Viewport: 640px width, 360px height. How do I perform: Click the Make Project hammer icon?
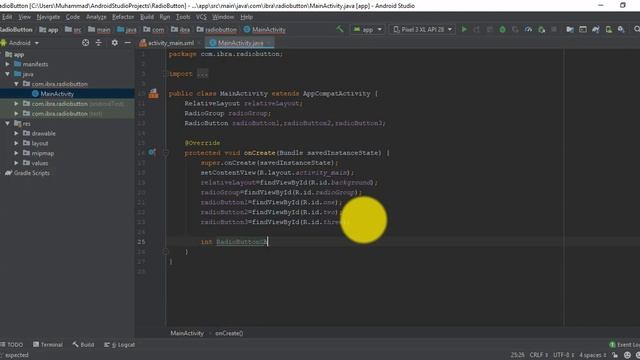click(340, 29)
